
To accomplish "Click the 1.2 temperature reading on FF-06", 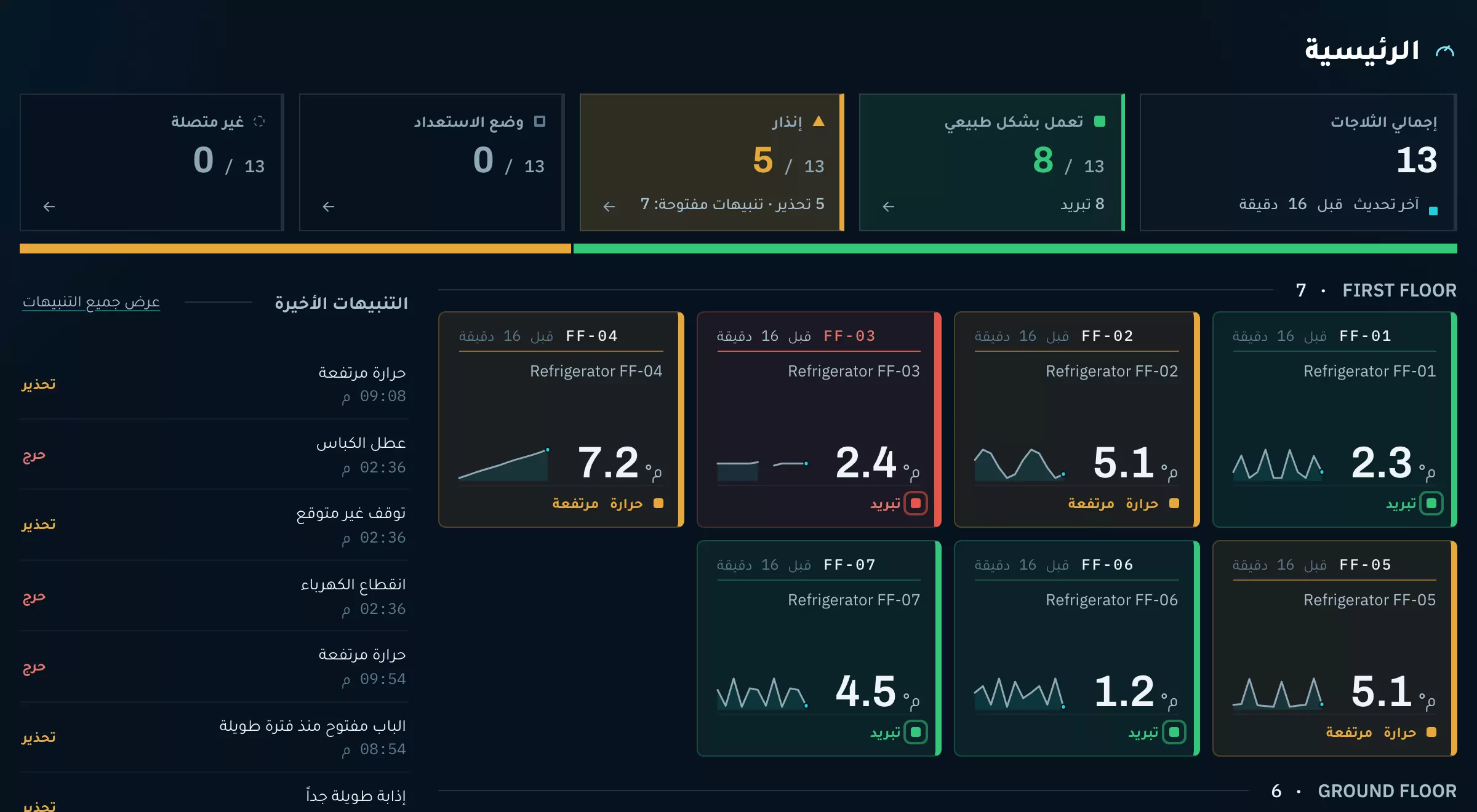I will (1124, 691).
